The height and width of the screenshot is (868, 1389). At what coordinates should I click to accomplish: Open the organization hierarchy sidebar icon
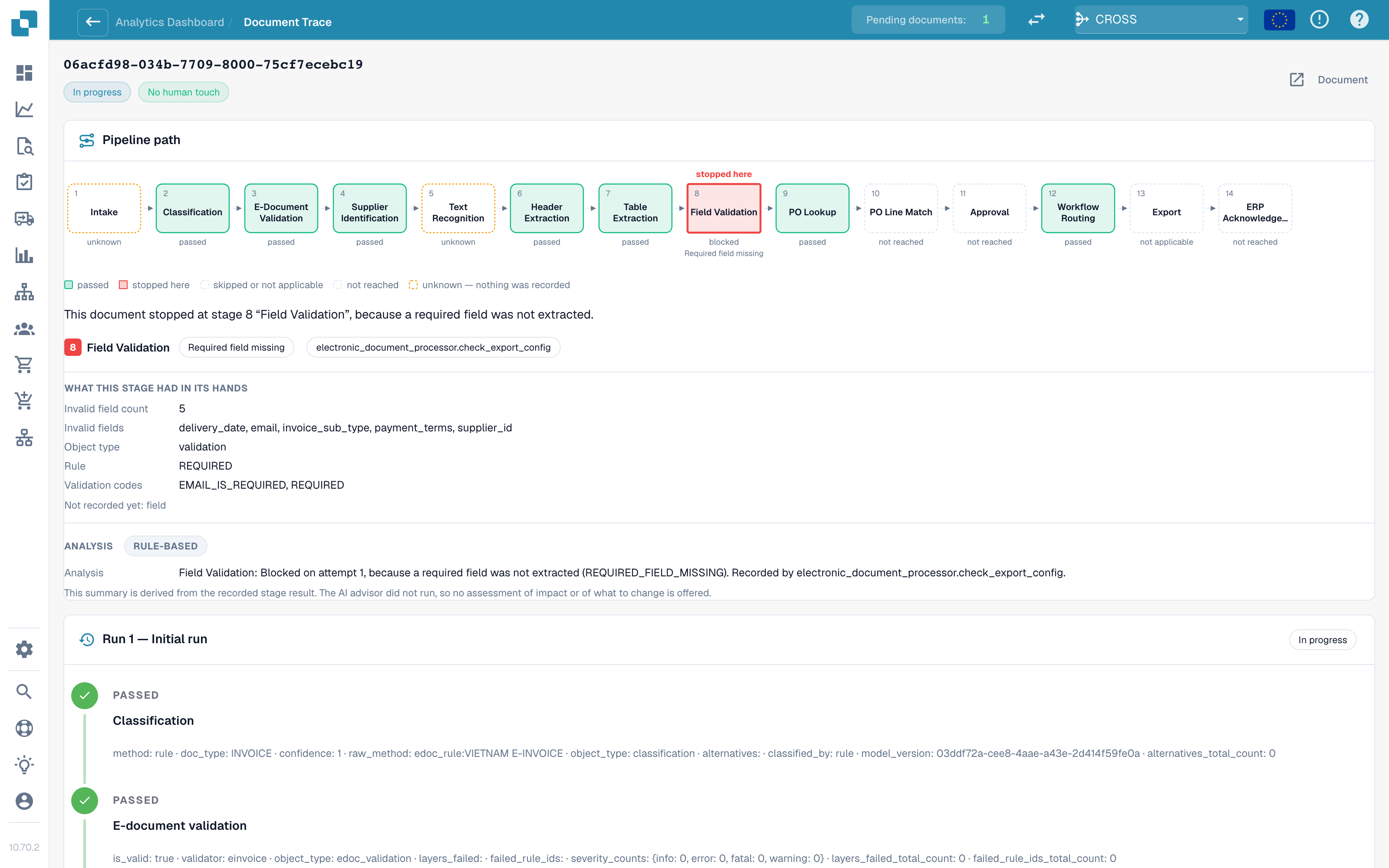24,292
